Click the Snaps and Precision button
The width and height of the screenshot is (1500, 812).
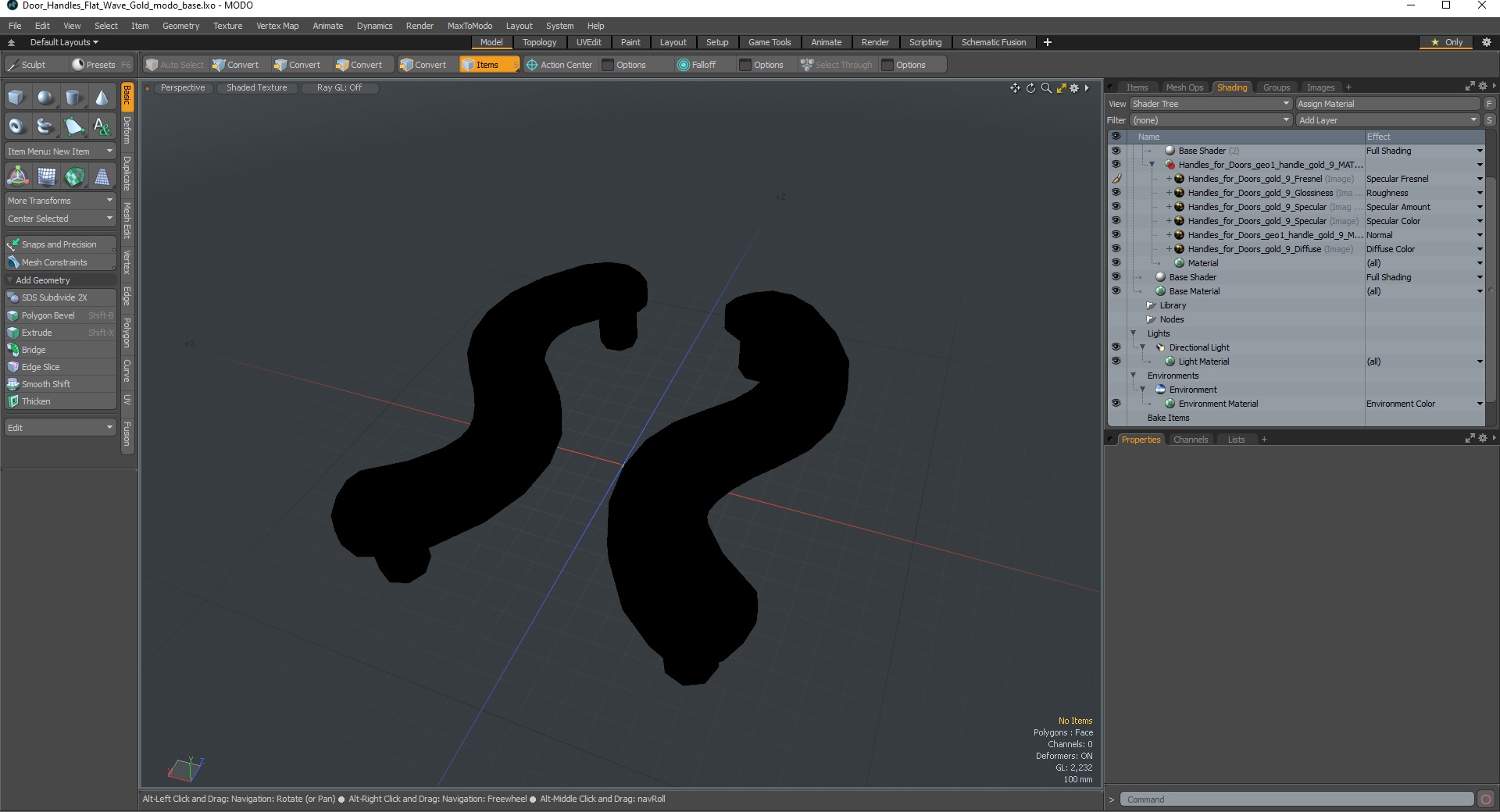60,244
